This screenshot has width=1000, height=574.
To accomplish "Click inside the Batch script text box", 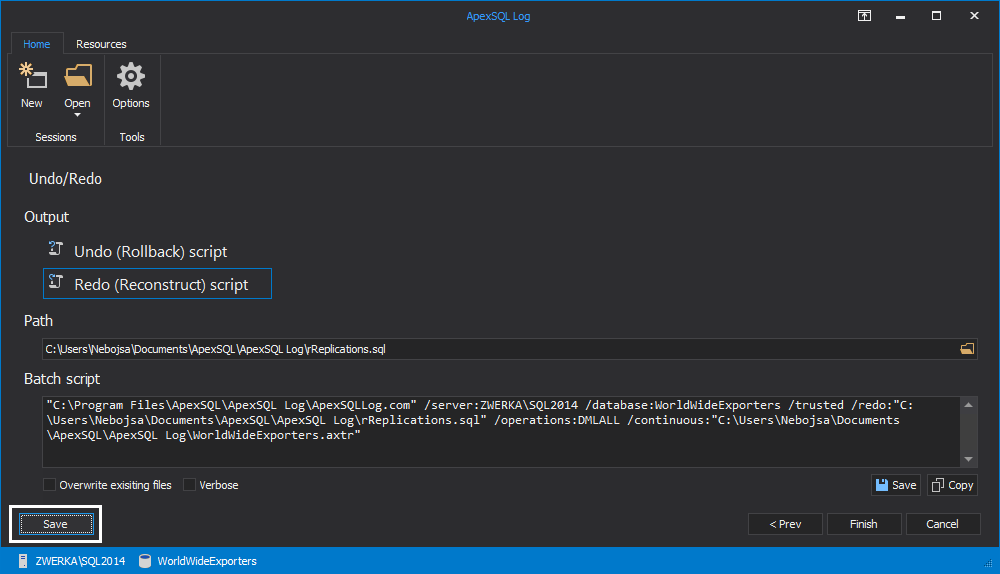I will tap(501, 432).
